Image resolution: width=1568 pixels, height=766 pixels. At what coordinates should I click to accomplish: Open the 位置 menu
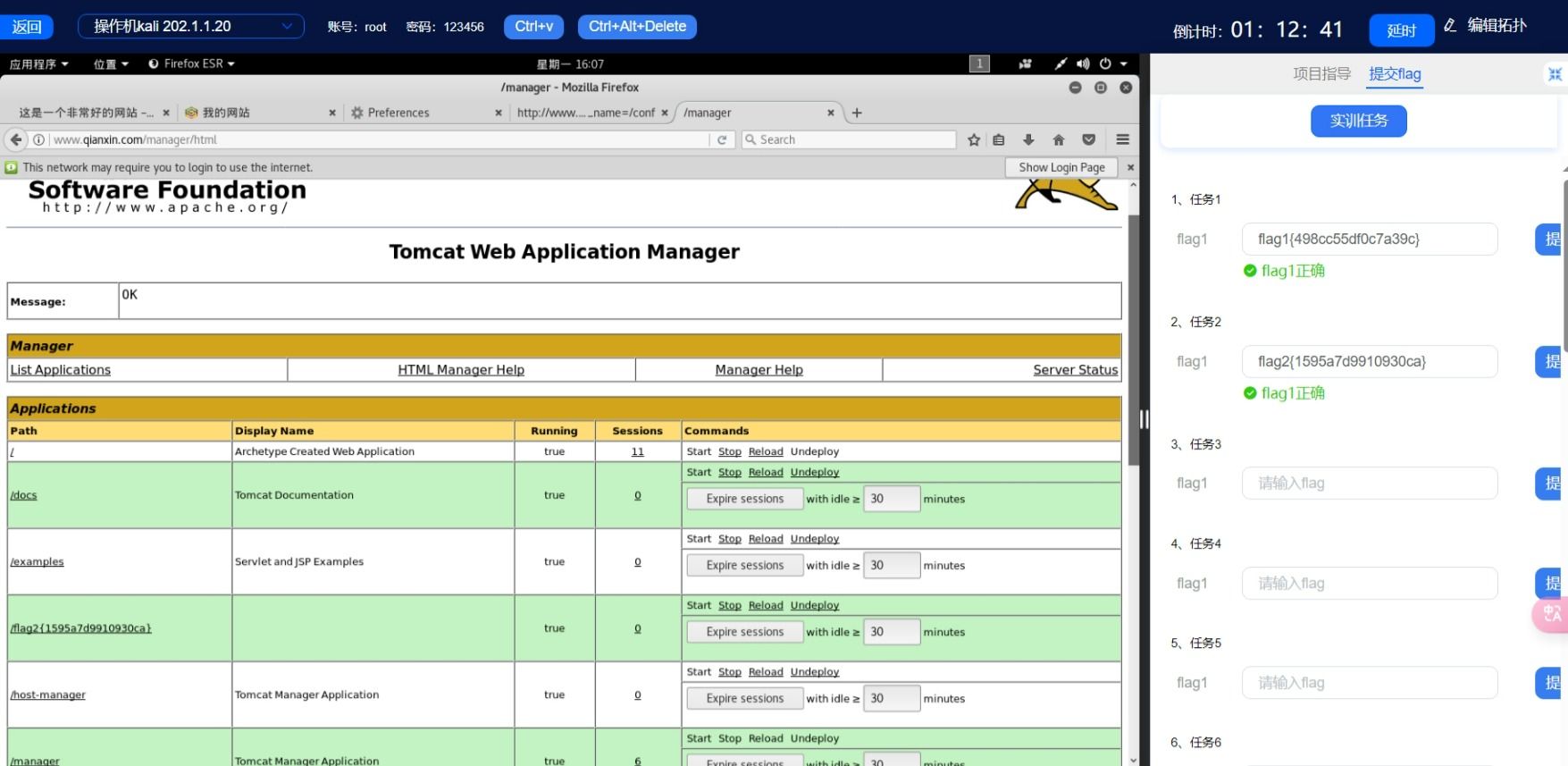[111, 63]
